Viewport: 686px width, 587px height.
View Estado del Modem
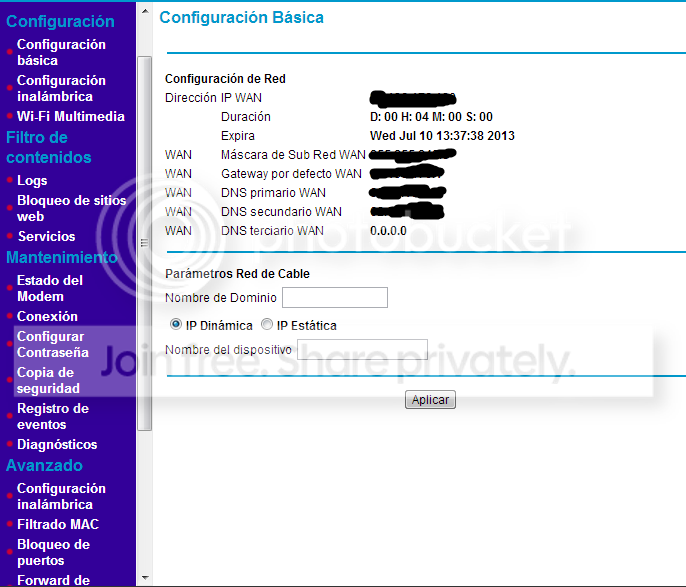(50, 288)
